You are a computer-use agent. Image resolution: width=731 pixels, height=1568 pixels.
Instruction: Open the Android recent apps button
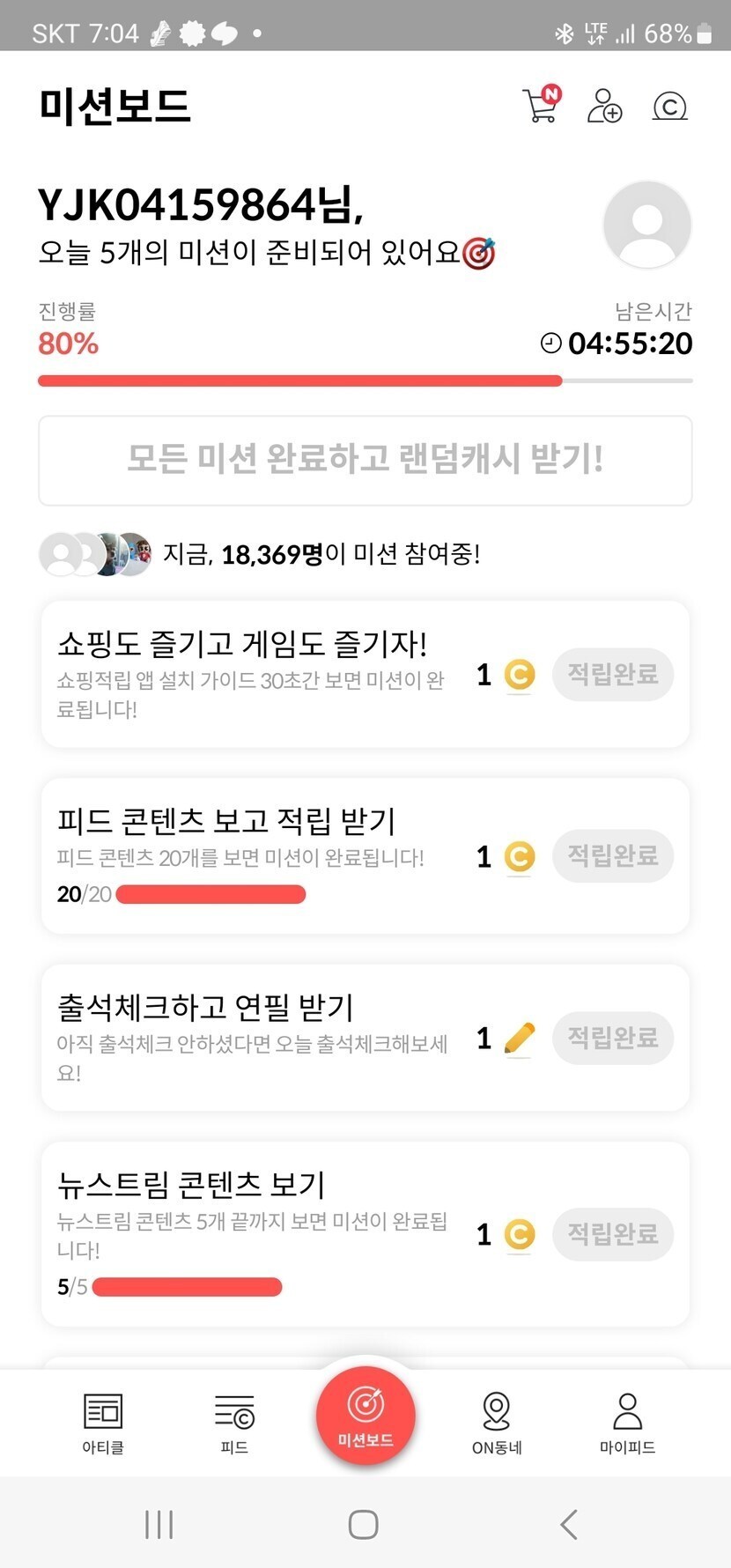(x=159, y=1525)
